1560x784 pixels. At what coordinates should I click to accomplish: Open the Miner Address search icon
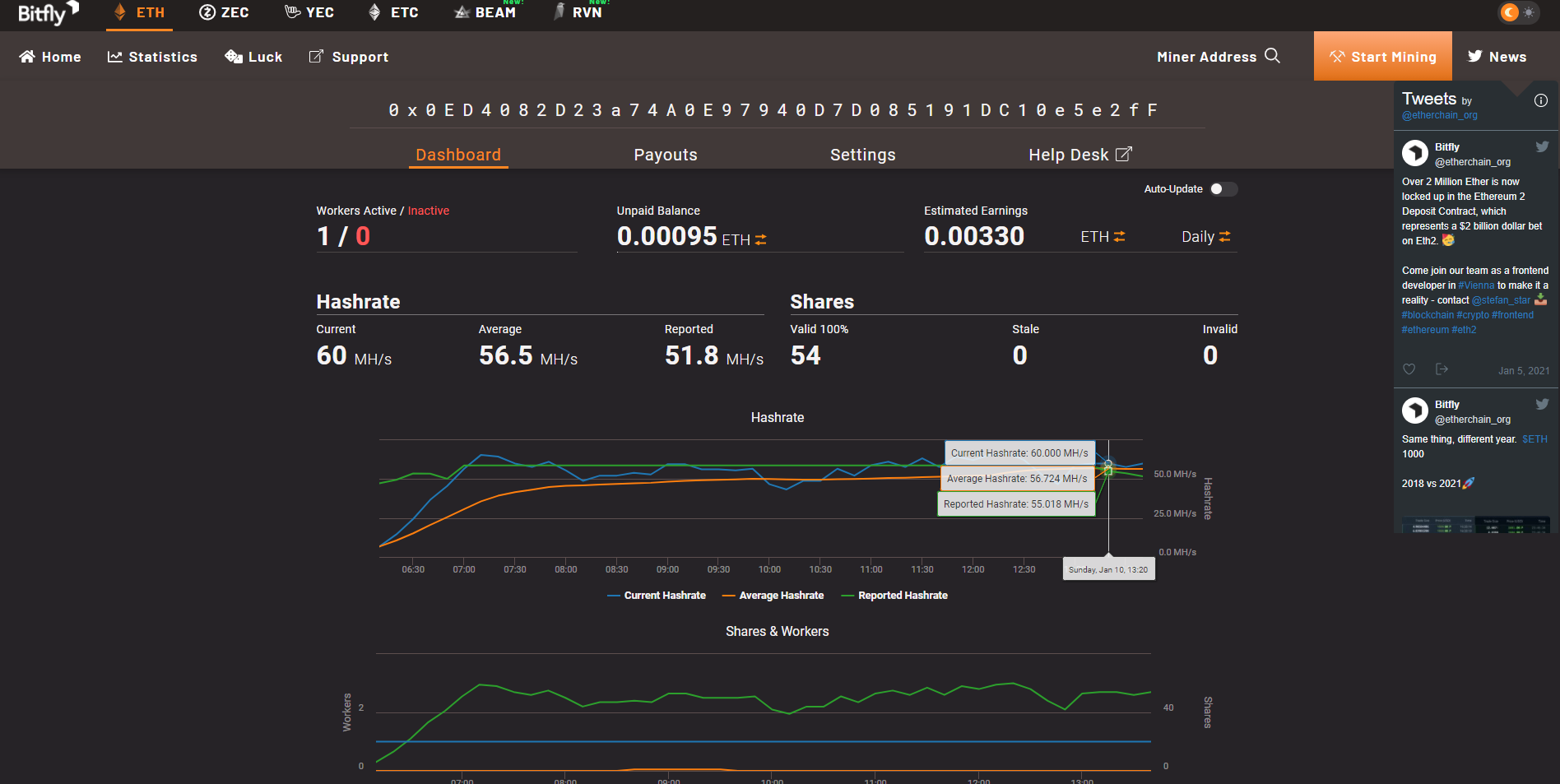[1272, 56]
